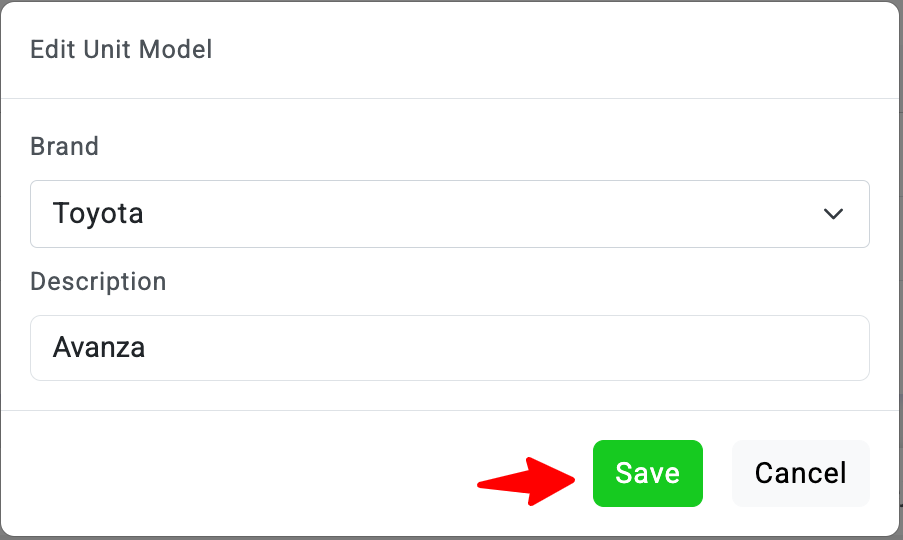Click the Edit Unit Model title
The height and width of the screenshot is (540, 903).
121,49
